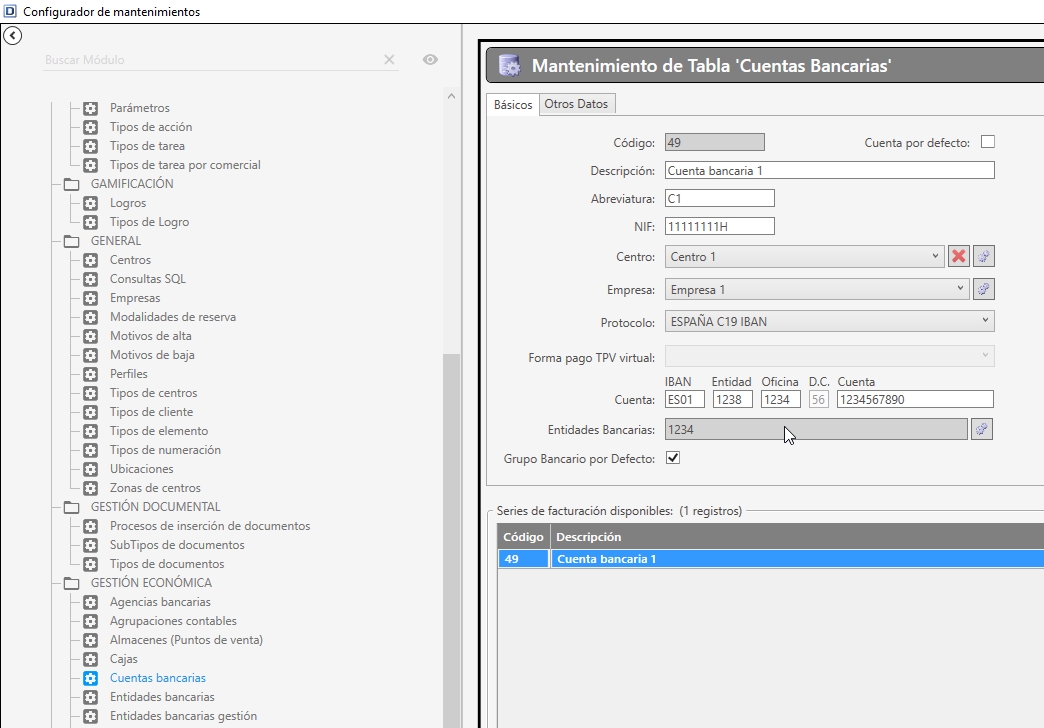Click gear icon beside Empresas

91,298
